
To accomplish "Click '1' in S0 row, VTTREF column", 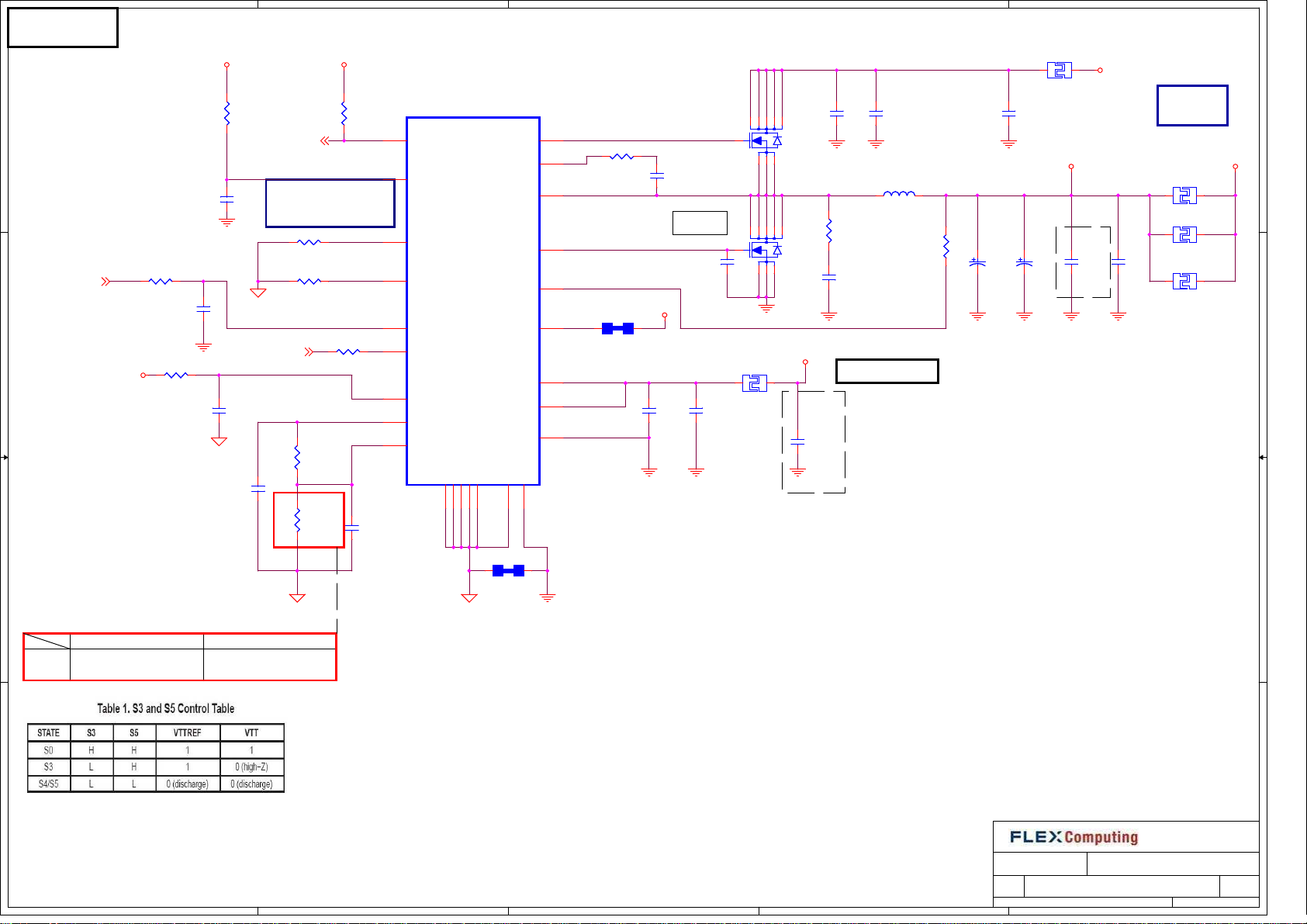I will click(x=188, y=750).
